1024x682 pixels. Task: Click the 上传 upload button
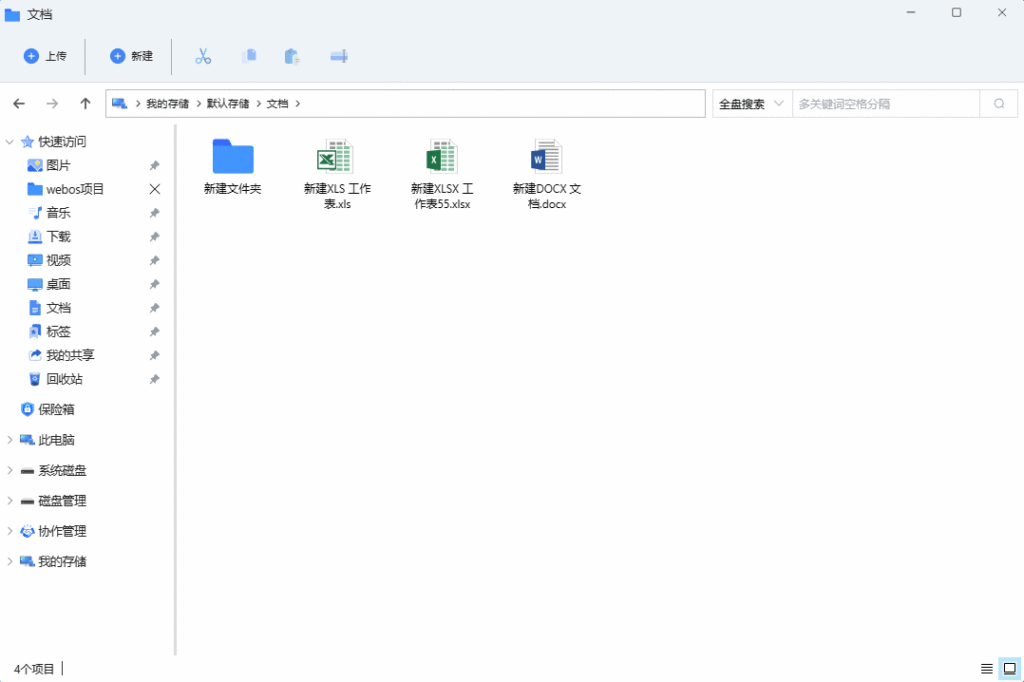tap(45, 56)
